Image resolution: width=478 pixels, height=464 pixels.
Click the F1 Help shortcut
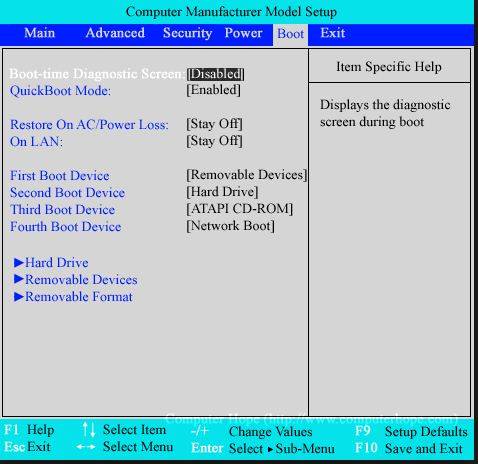tap(29, 430)
